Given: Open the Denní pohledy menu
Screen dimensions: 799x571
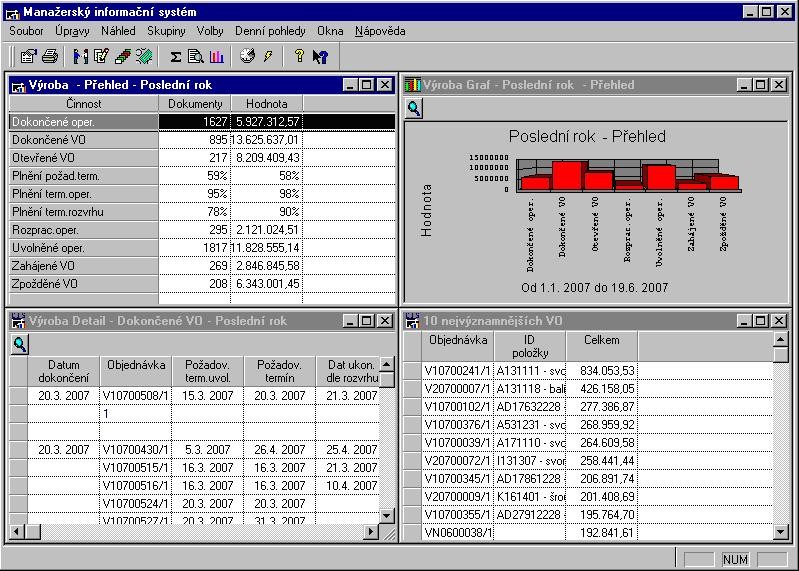Looking at the screenshot, I should (270, 31).
